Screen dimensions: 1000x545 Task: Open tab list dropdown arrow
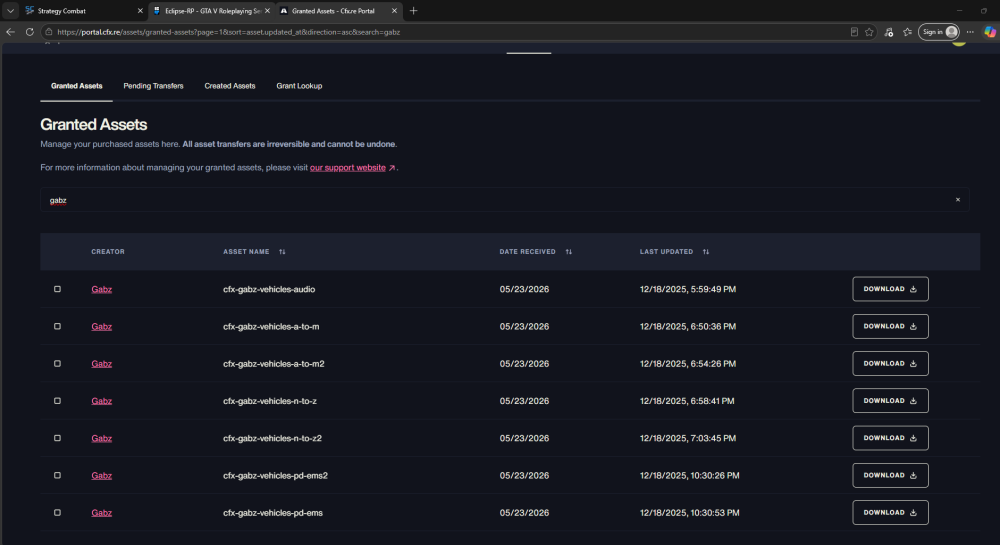click(x=10, y=11)
